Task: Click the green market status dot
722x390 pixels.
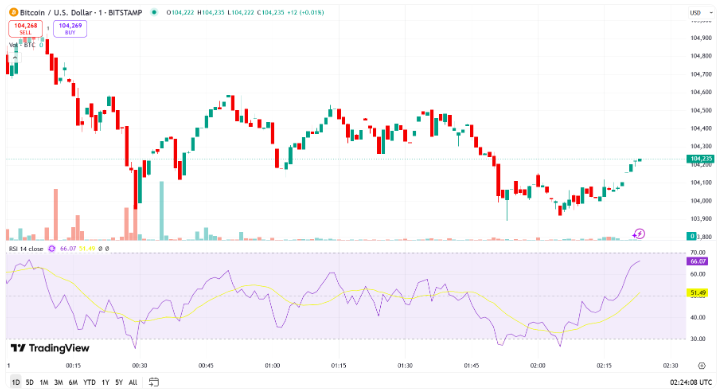Action: coord(154,12)
